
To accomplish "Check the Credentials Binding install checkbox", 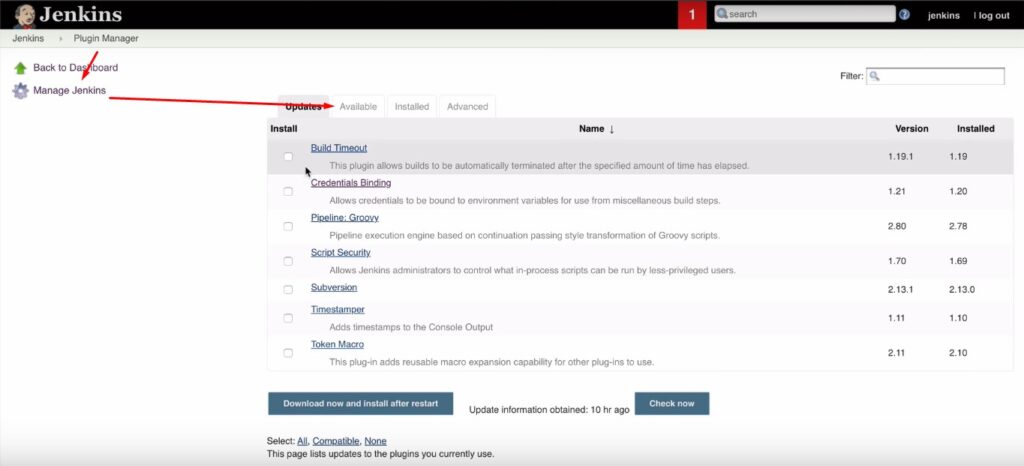I will tap(288, 192).
